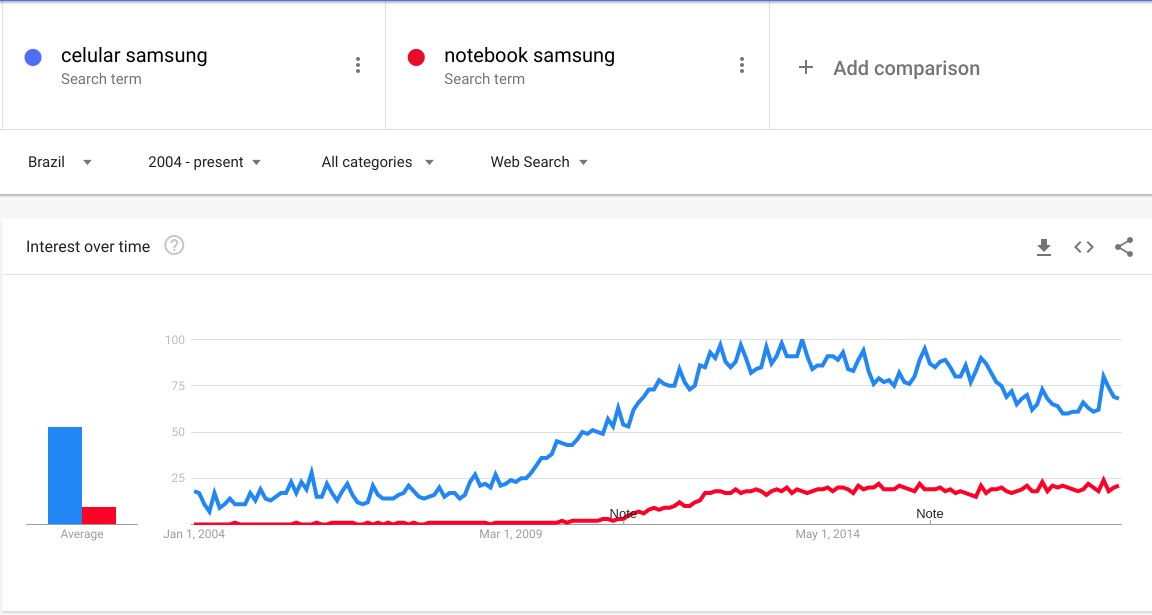Click the Note marker near 2016

929,514
